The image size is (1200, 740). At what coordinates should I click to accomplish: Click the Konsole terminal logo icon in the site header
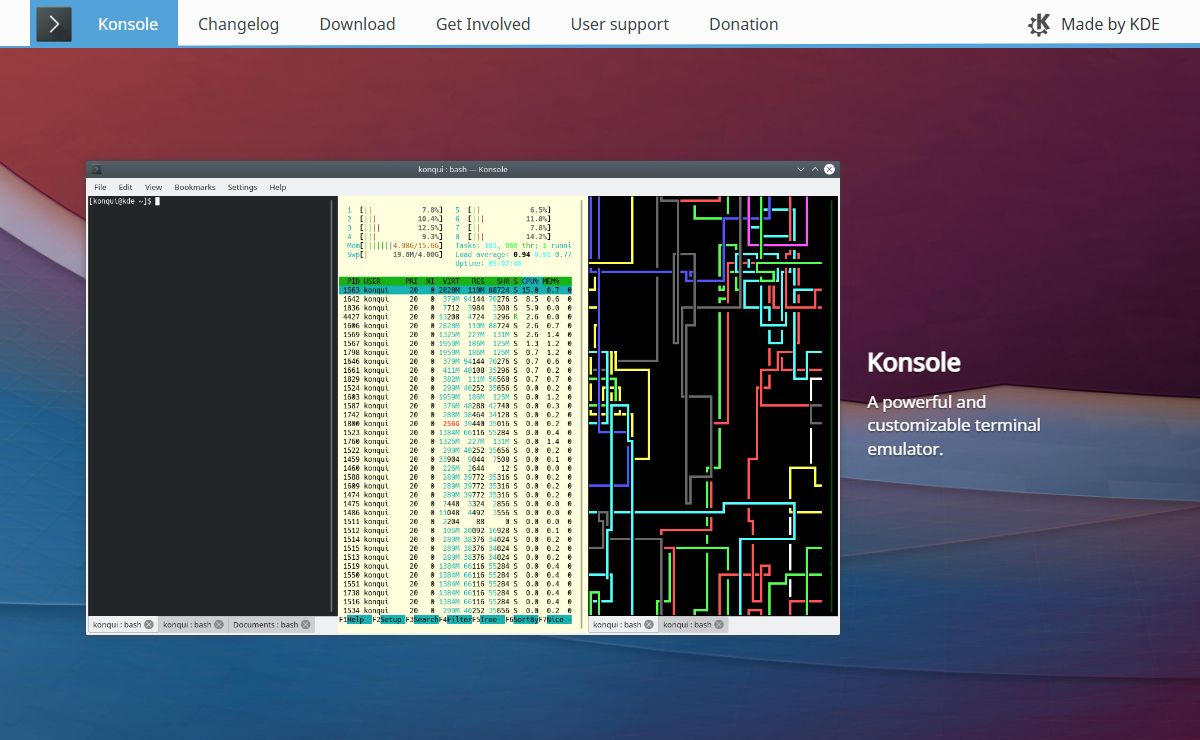[x=54, y=23]
